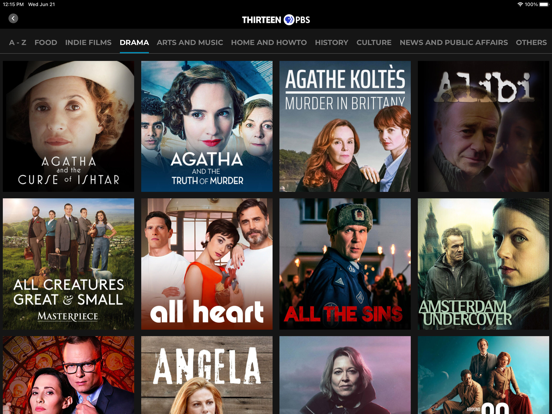Open the All the Sins poster
This screenshot has height=414, width=552.
[x=345, y=264]
